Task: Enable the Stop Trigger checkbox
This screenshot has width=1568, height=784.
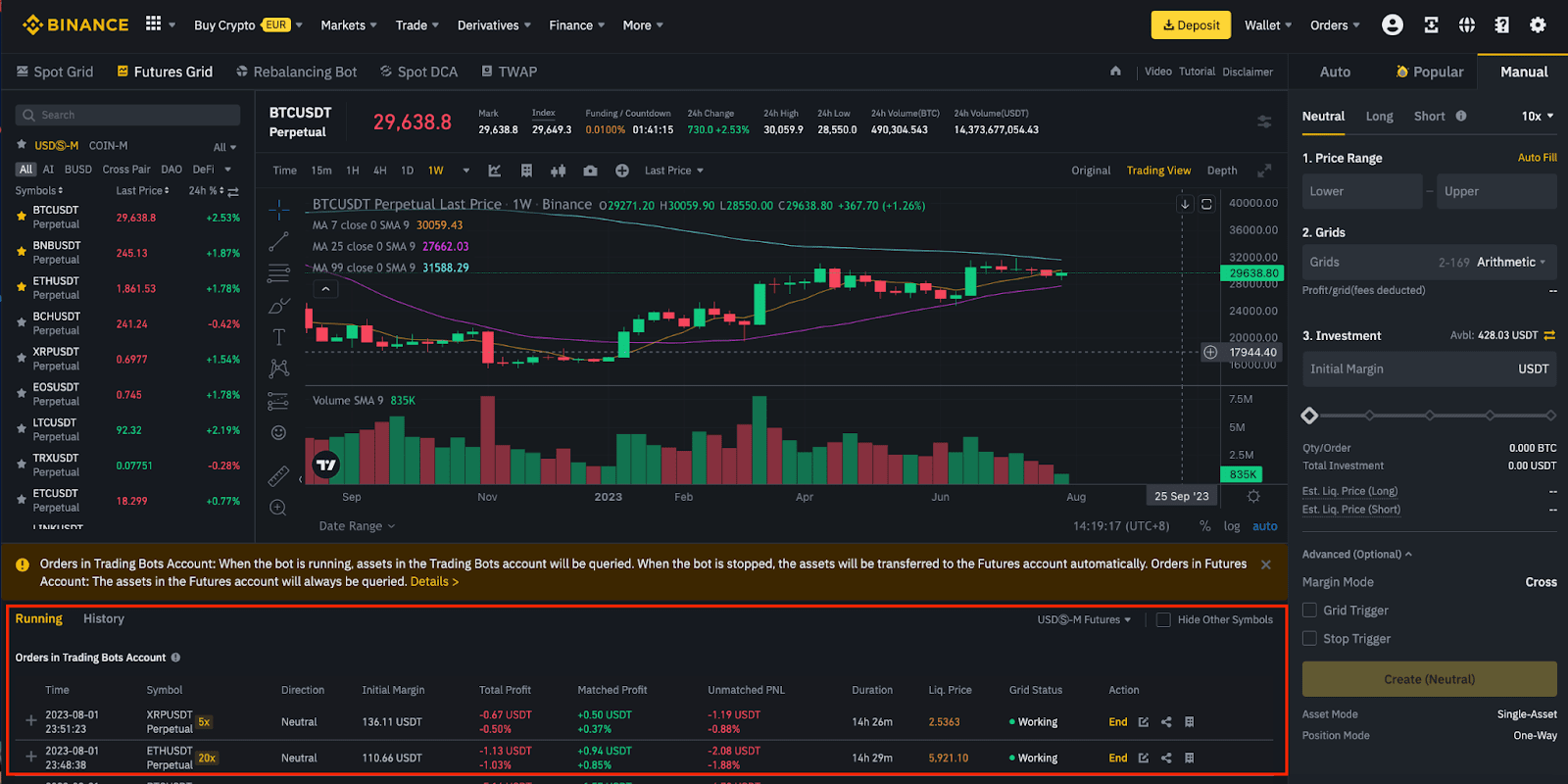Action: pos(1309,639)
